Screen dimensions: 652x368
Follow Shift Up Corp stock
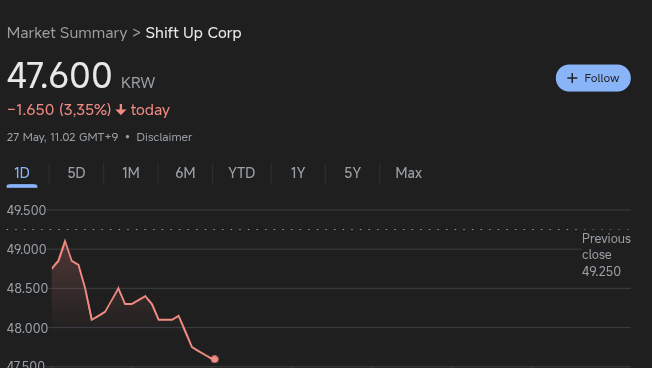593,78
